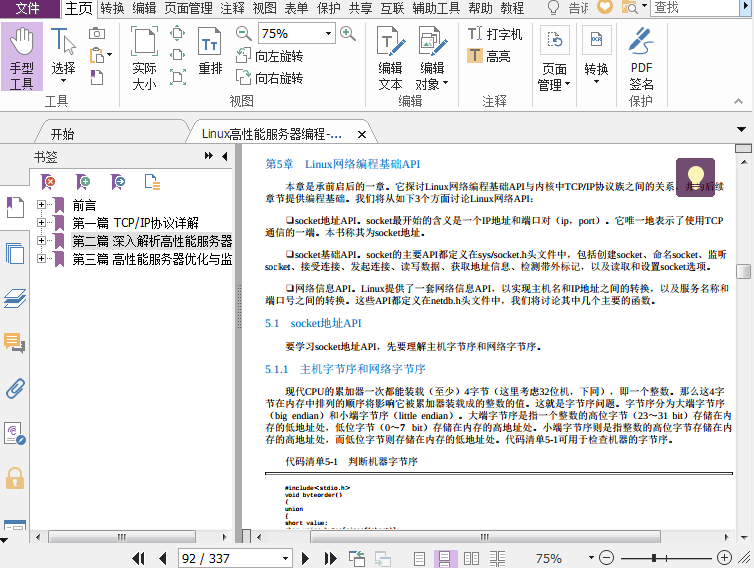This screenshot has width=754, height=568.
Task: Select the Hand tool (手型工具)
Action: (x=22, y=57)
